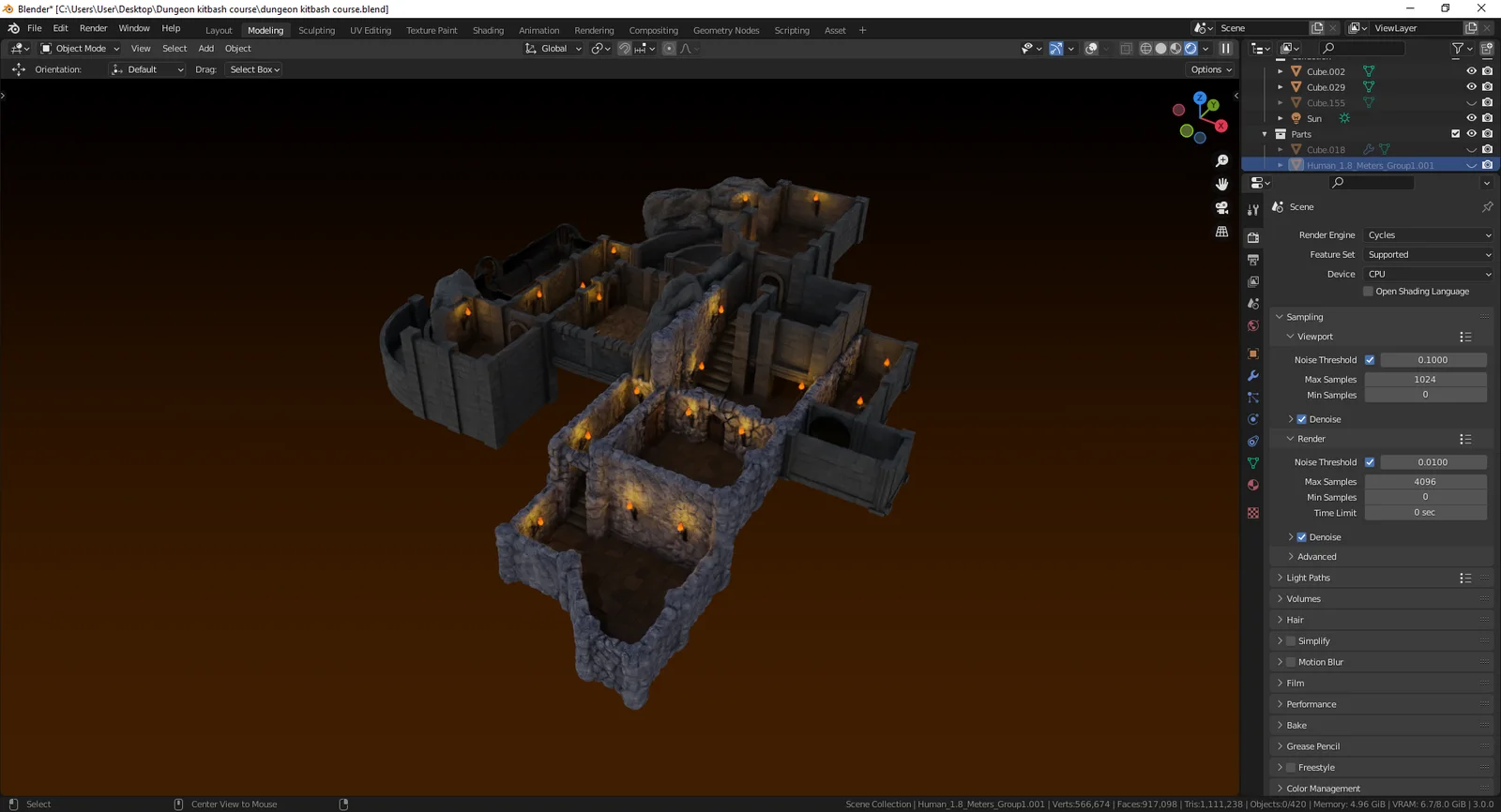Image resolution: width=1501 pixels, height=812 pixels.
Task: Open Object Mode dropdown
Action: click(80, 49)
